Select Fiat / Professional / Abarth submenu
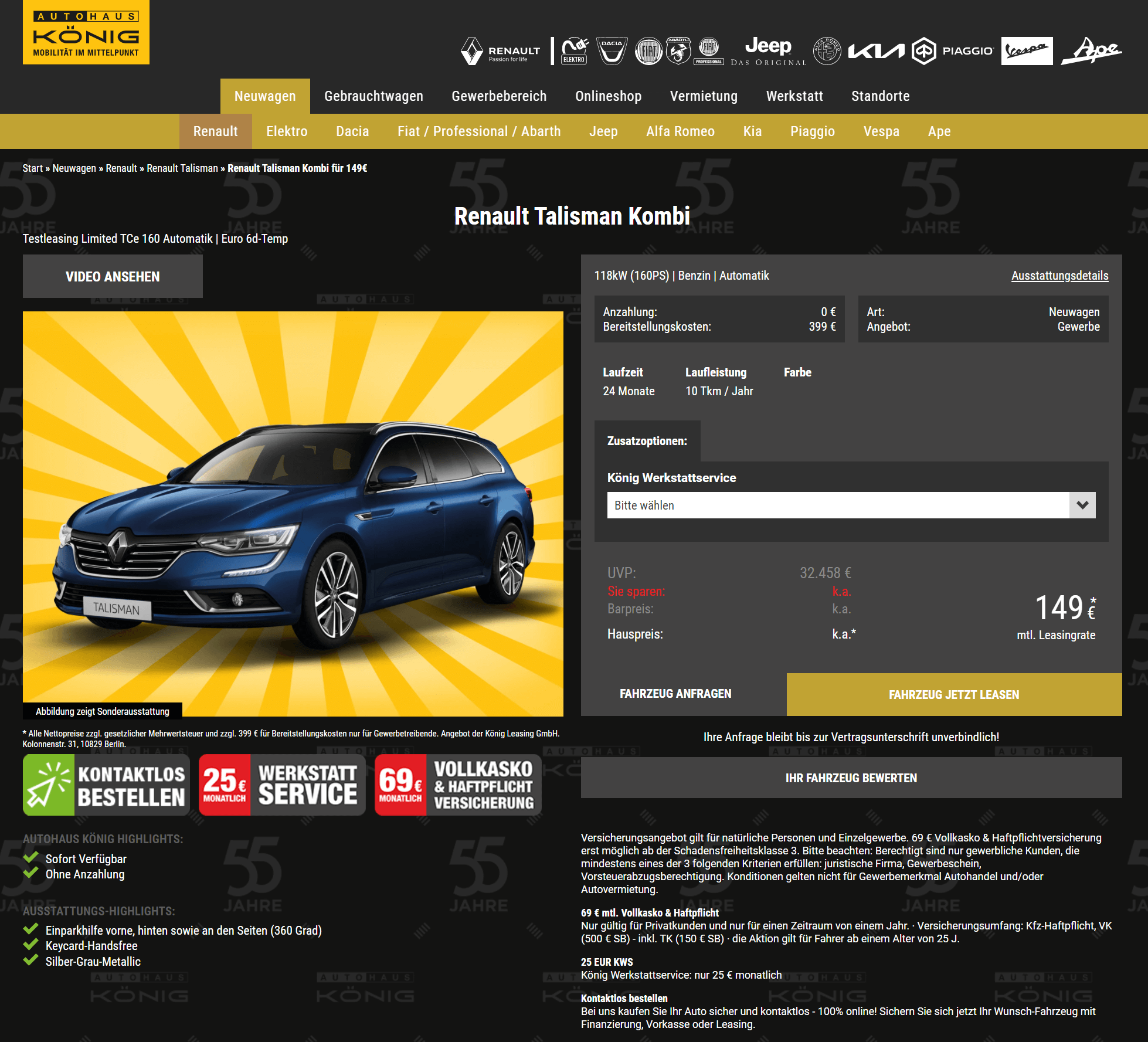Viewport: 1148px width, 1042px height. [479, 131]
